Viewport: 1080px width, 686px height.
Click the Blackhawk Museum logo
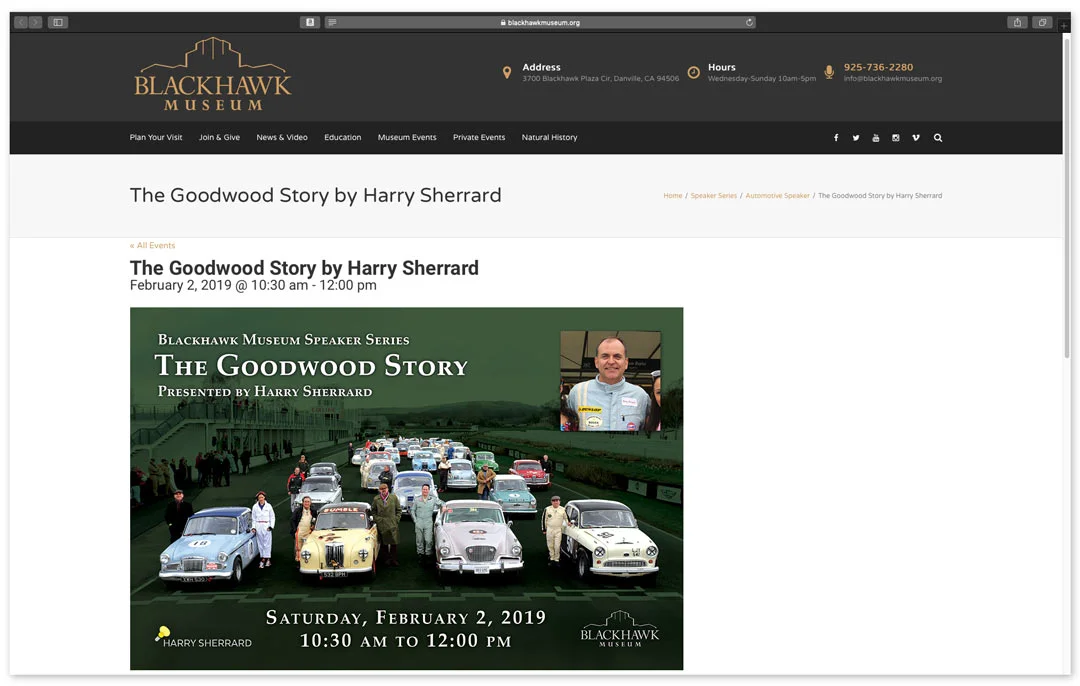pyautogui.click(x=213, y=74)
